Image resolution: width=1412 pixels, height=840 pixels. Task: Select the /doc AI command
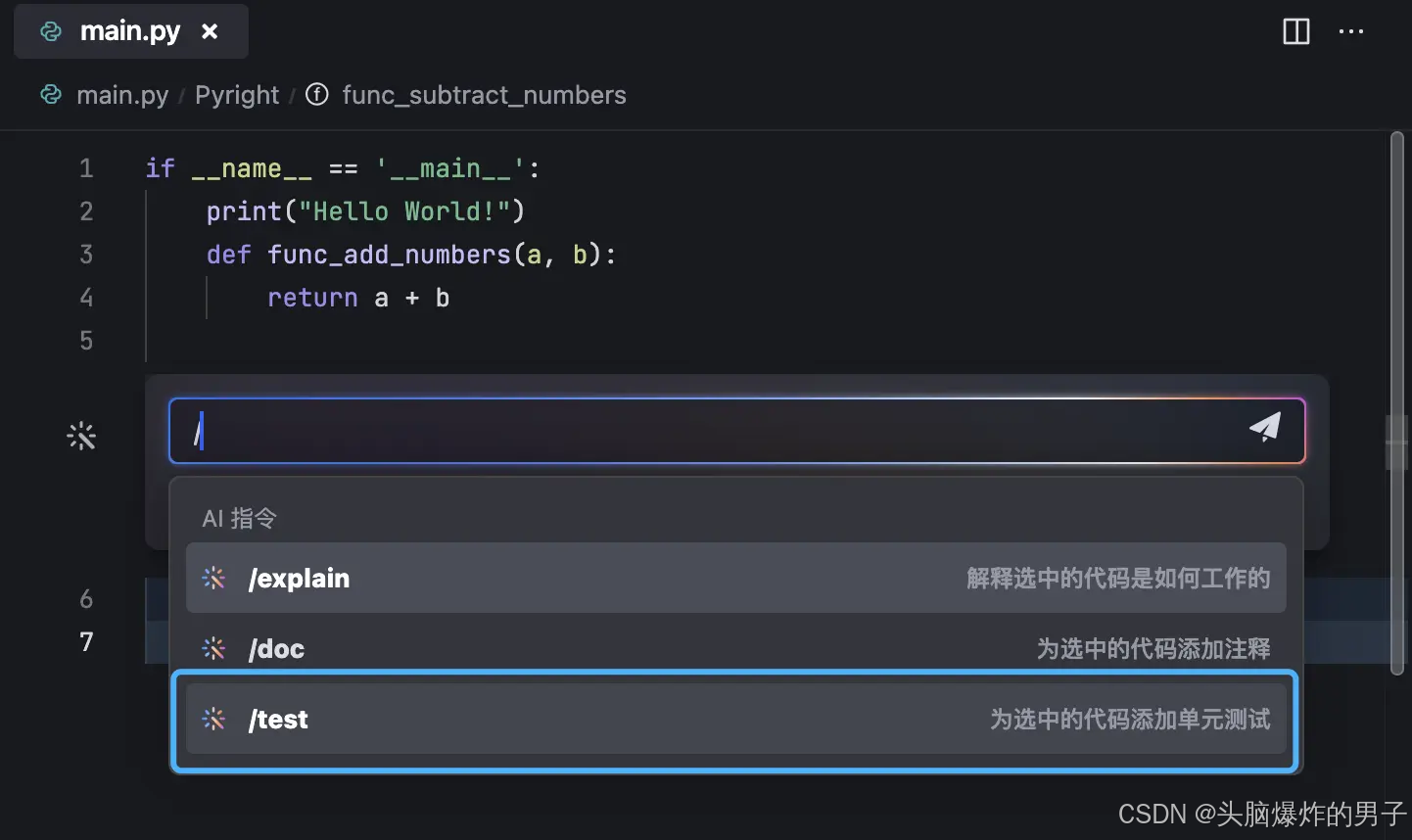tap(685, 648)
